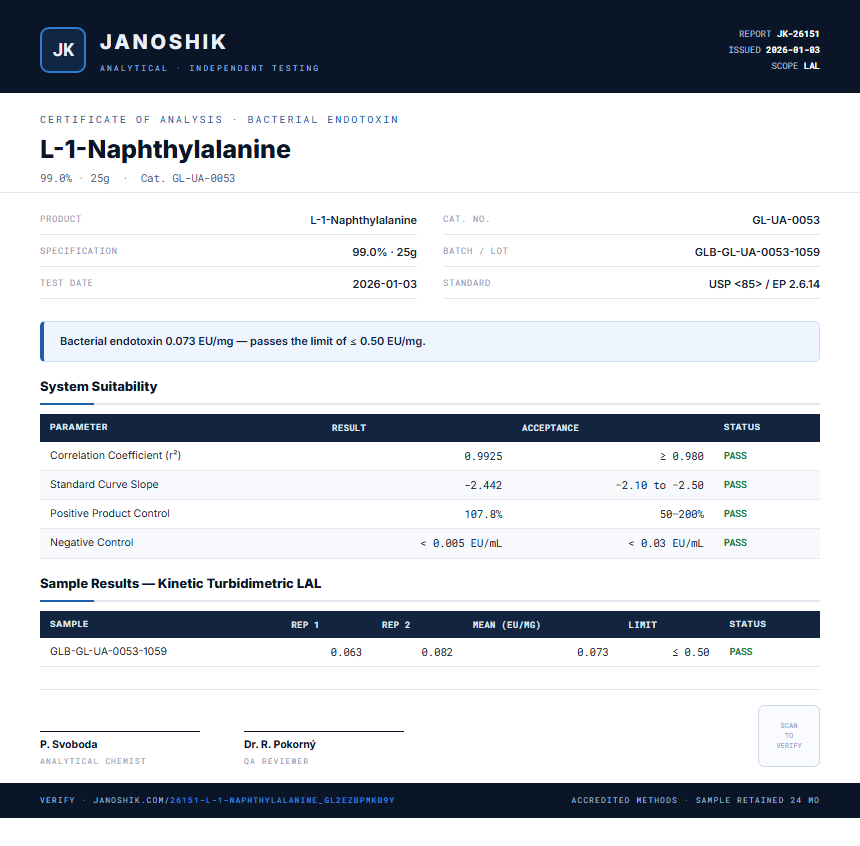Click the sample row PASS status
860x846 pixels.
pos(740,652)
